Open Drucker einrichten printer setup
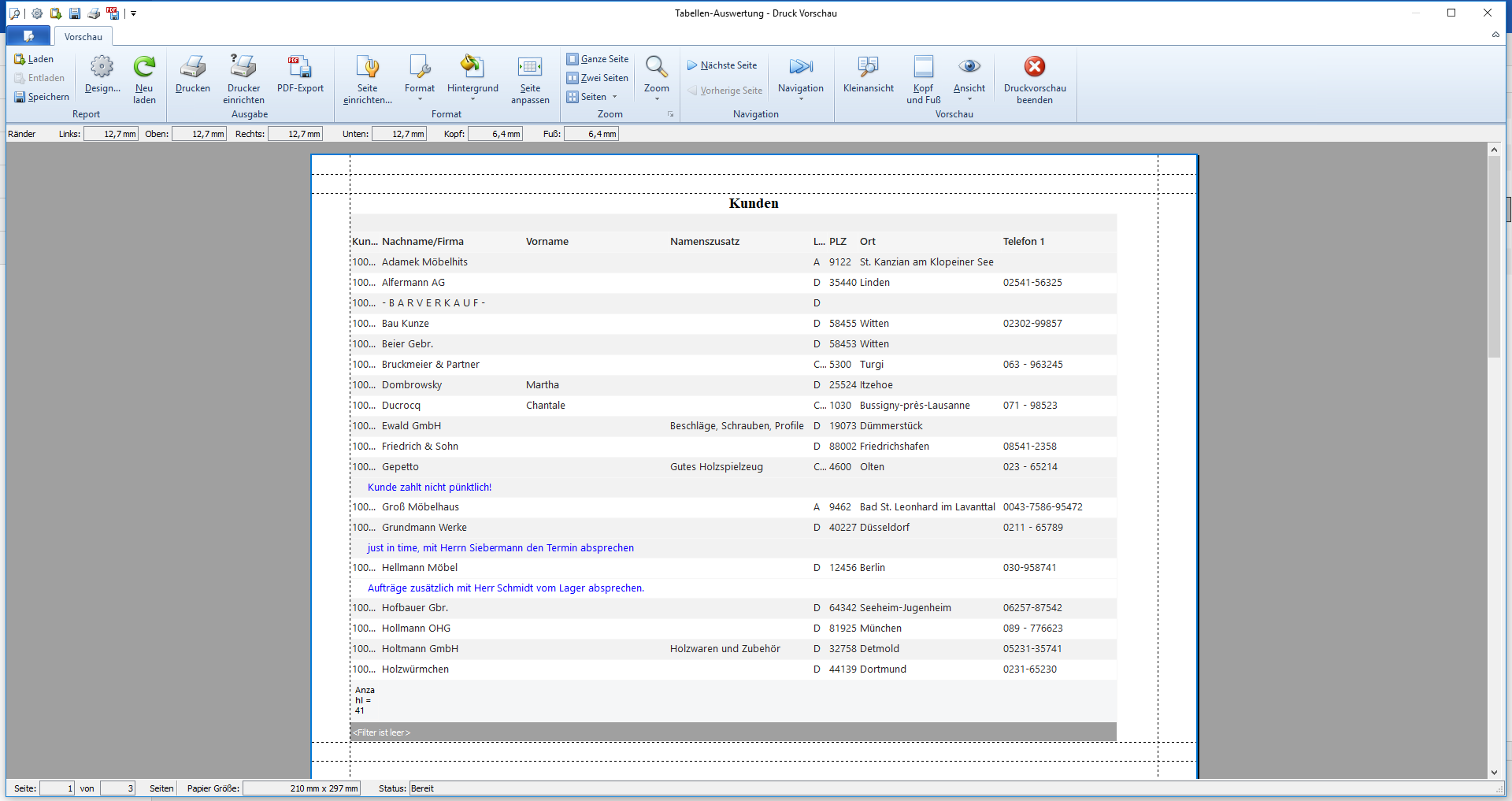Viewport: 1512px width, 801px height. pos(243,80)
